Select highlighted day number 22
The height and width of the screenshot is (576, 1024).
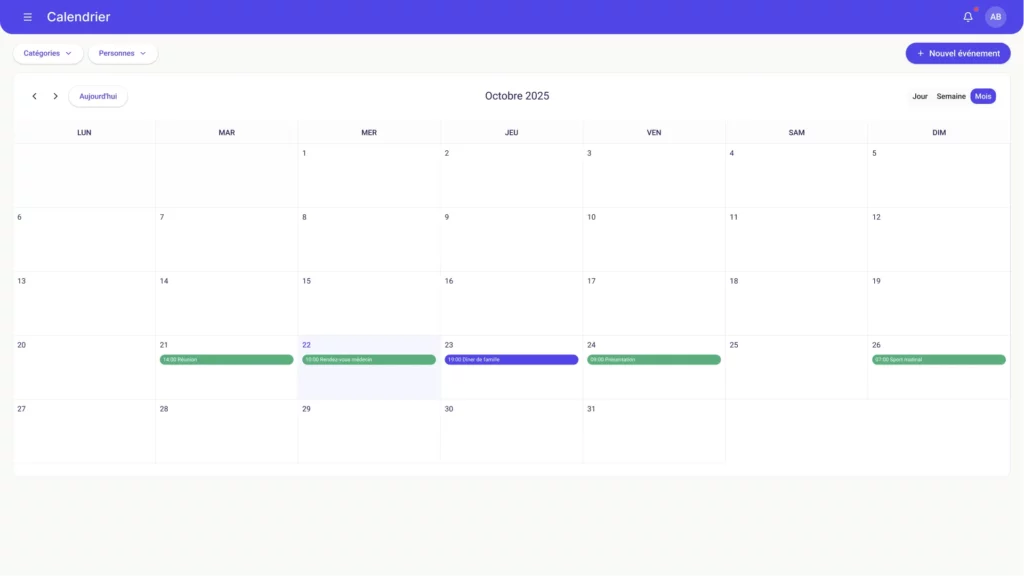pyautogui.click(x=306, y=345)
